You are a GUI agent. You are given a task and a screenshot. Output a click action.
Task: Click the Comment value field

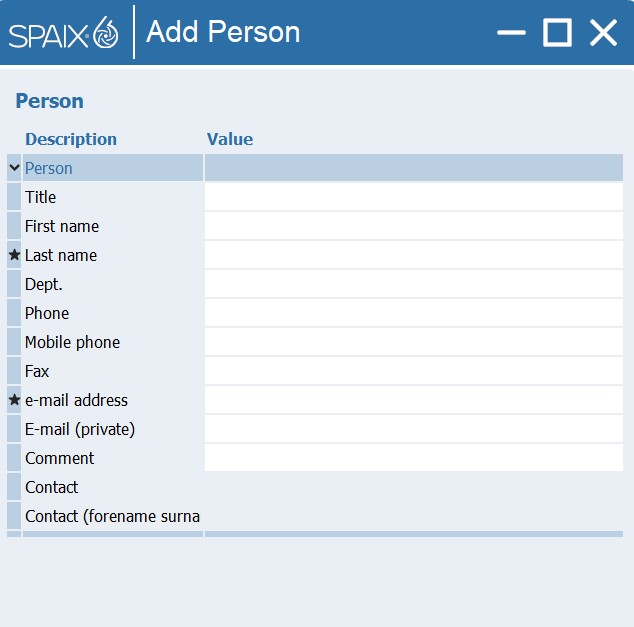414,458
